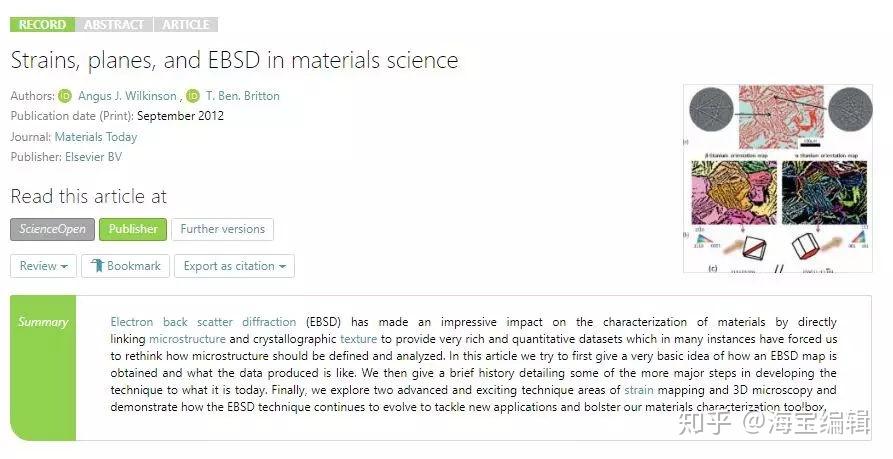Open the Review dropdown
893x459 pixels.
coord(43,266)
